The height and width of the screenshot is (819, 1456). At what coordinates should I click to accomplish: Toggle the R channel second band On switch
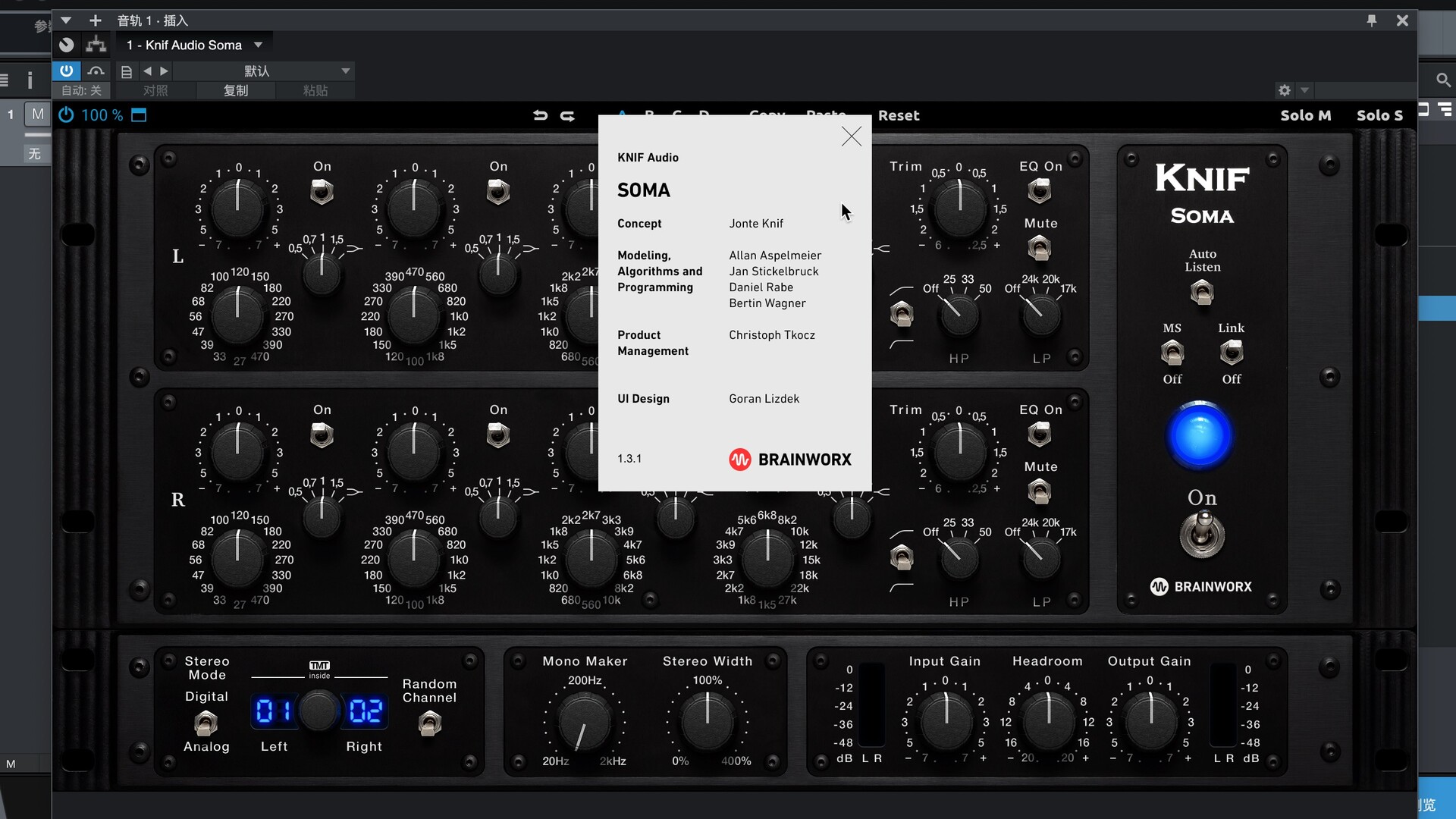(498, 435)
